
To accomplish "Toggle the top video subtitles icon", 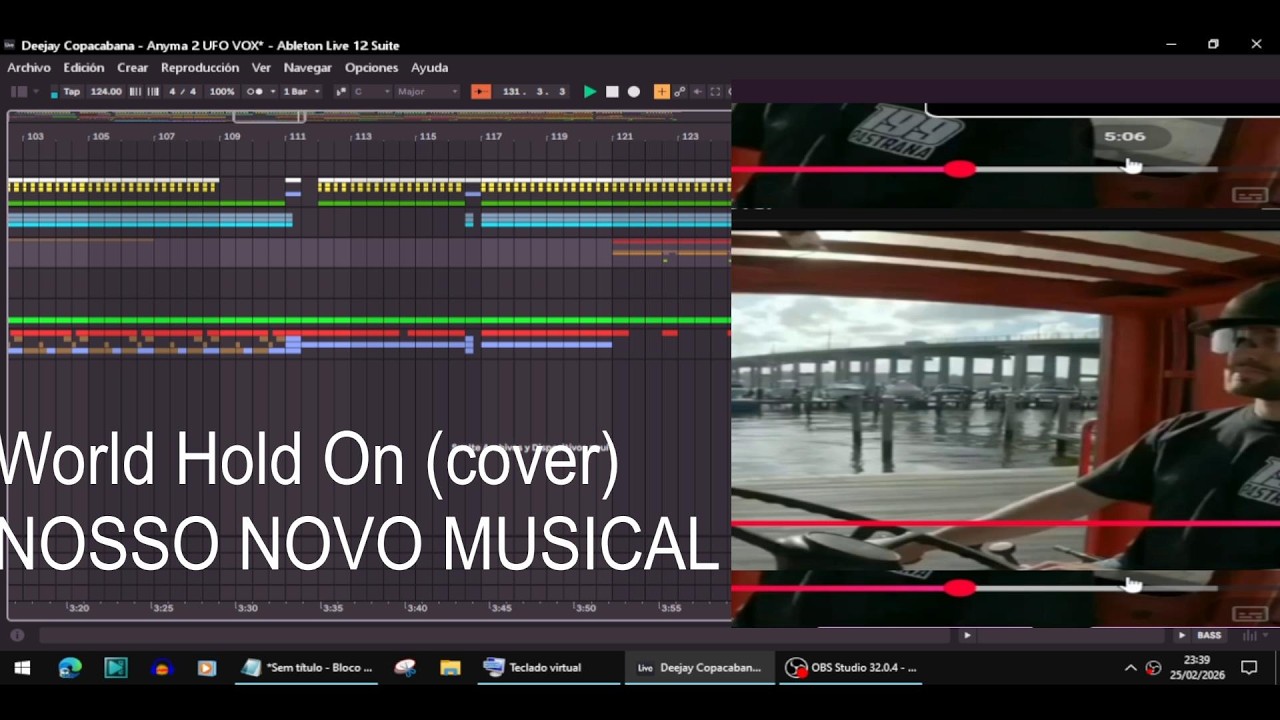I will click(x=1250, y=195).
